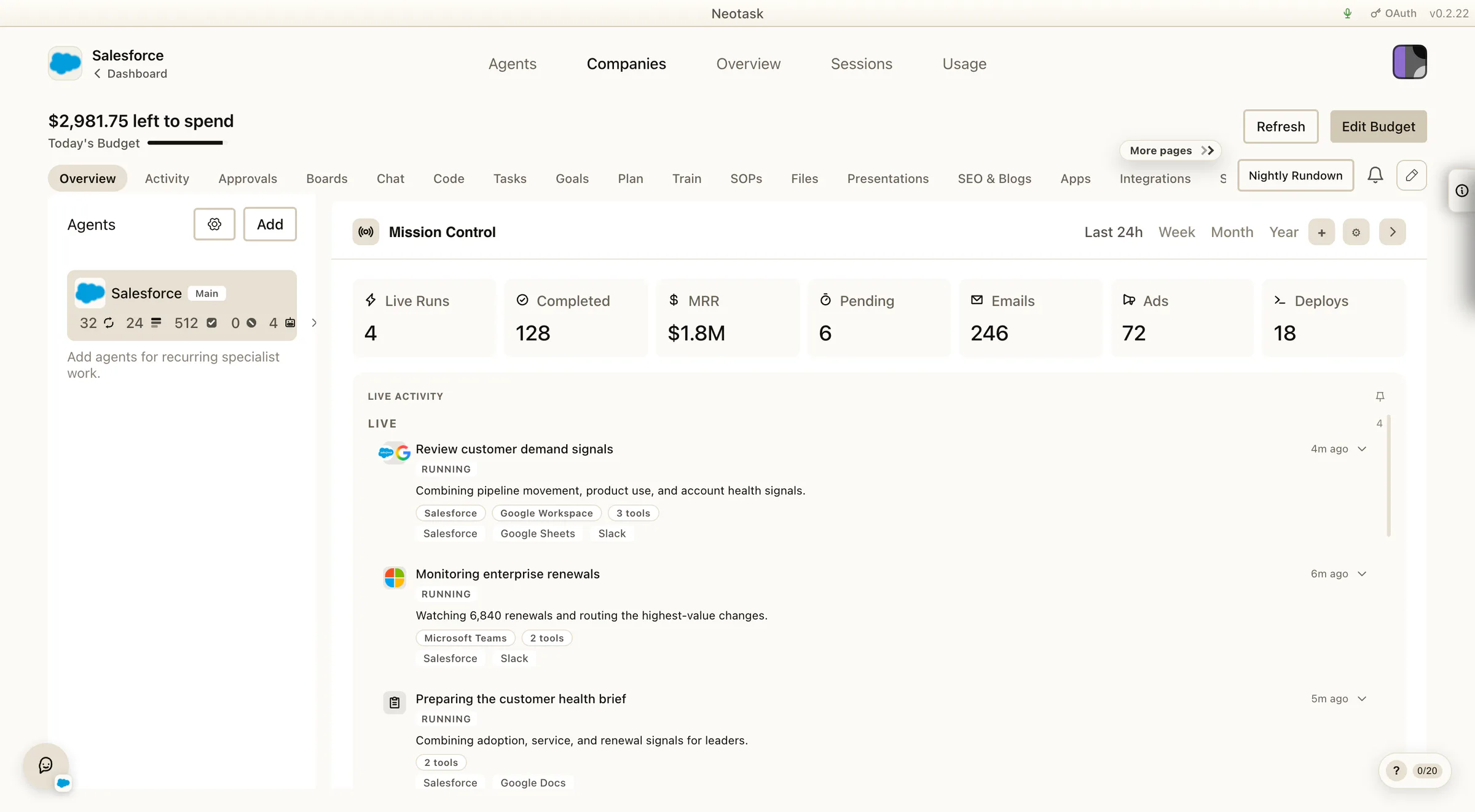Click the Google Workspace tag
The height and width of the screenshot is (812, 1475).
tap(546, 513)
